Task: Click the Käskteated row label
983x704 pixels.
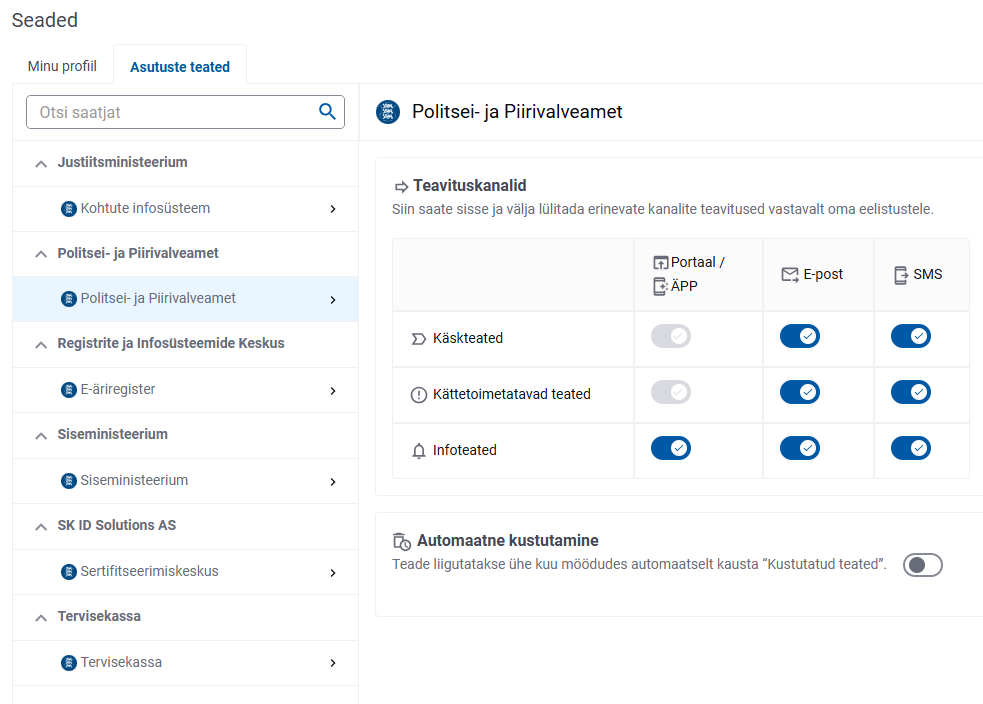Action: [x=468, y=339]
